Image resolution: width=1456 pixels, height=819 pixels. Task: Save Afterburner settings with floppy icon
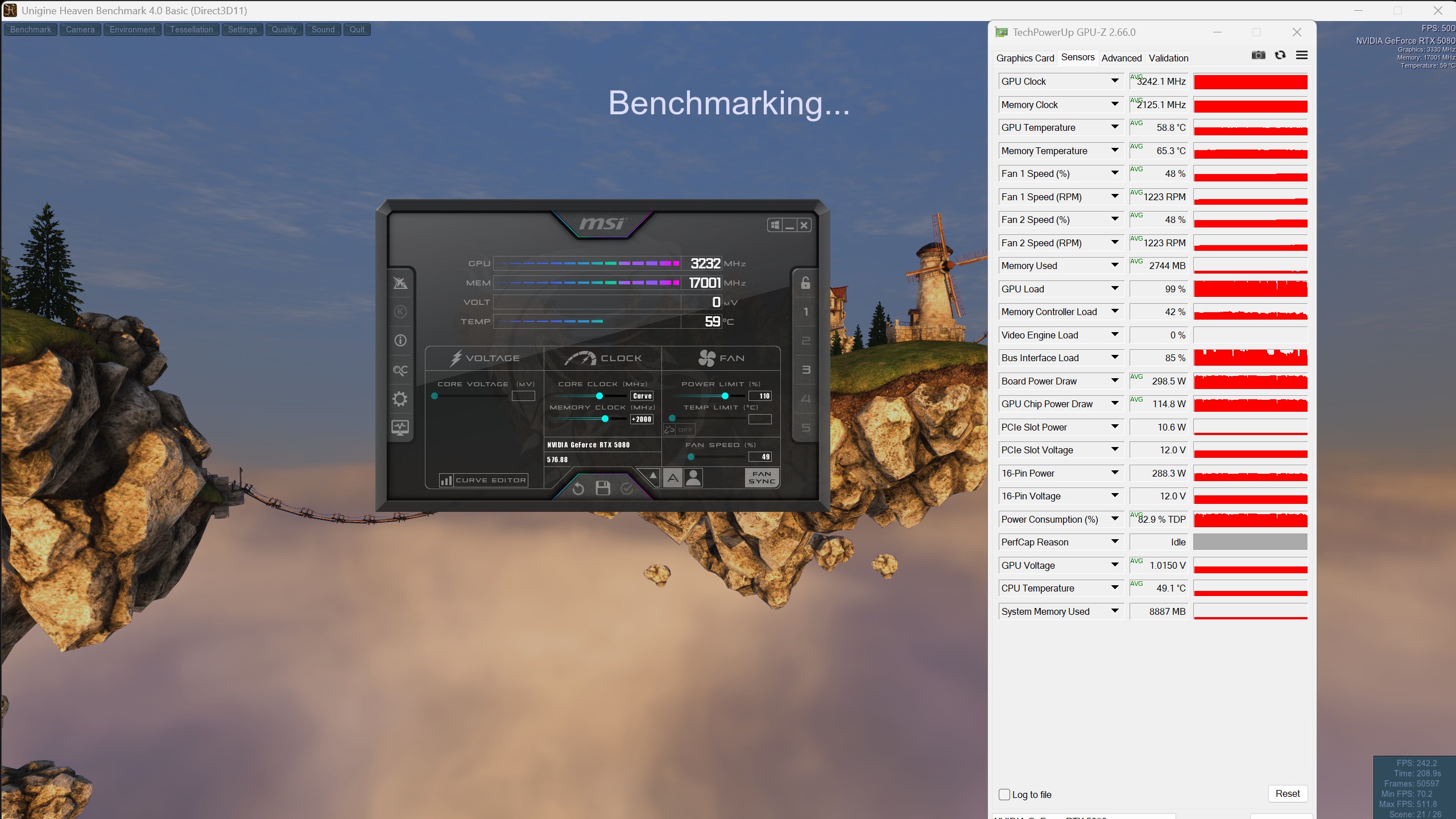click(x=603, y=488)
